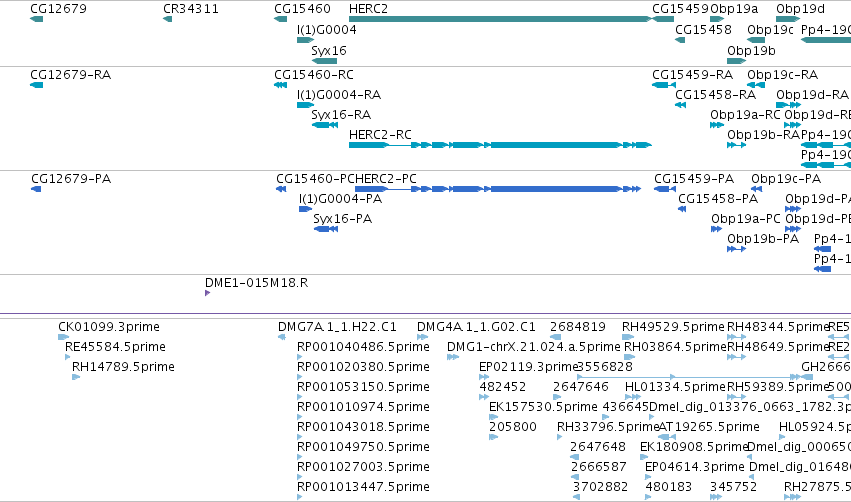Select transcript Obp19a-RC
Image resolution: width=851 pixels, height=502 pixels.
(x=745, y=115)
